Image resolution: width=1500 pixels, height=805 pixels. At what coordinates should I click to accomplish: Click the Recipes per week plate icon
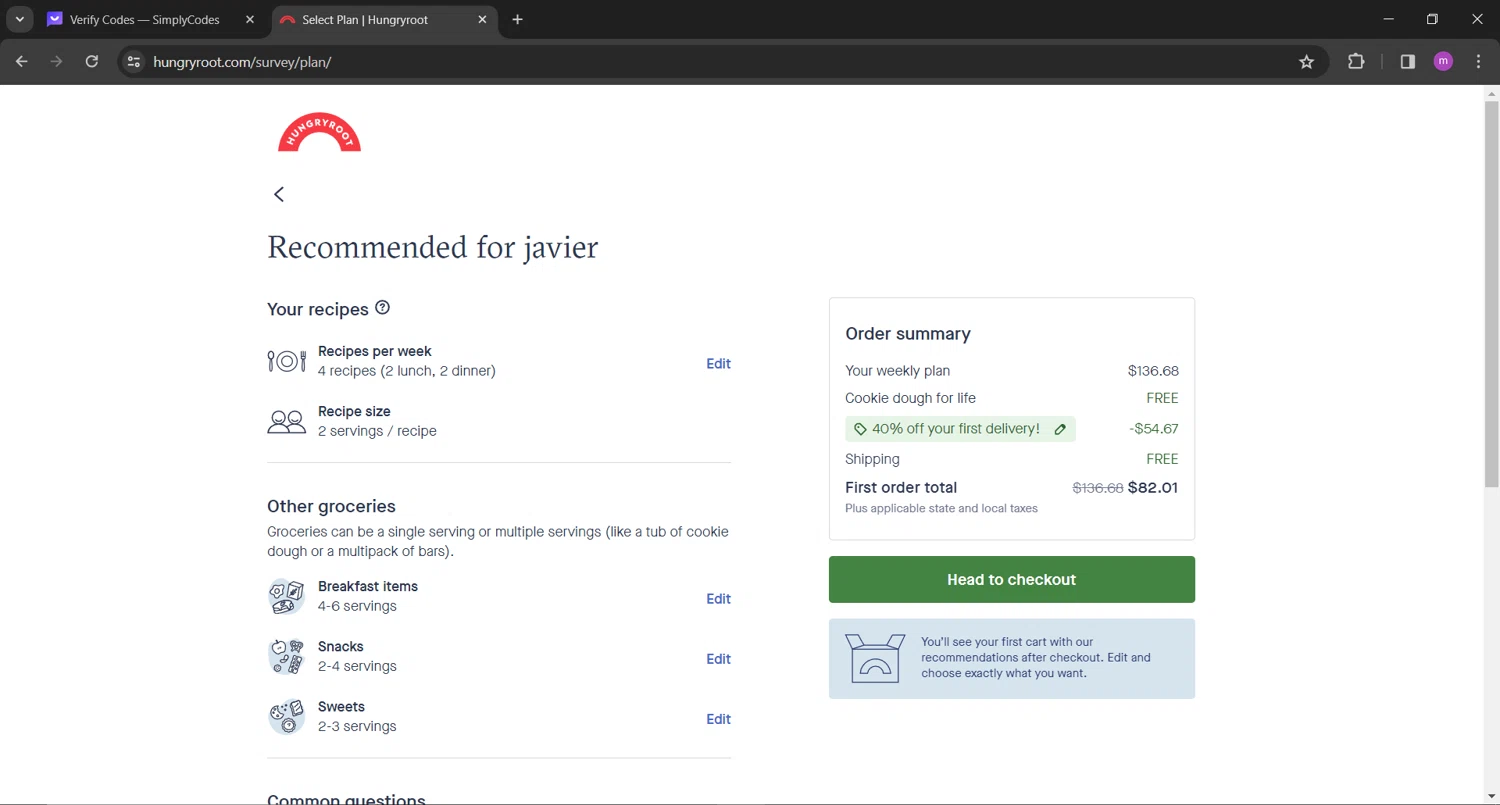pyautogui.click(x=287, y=361)
